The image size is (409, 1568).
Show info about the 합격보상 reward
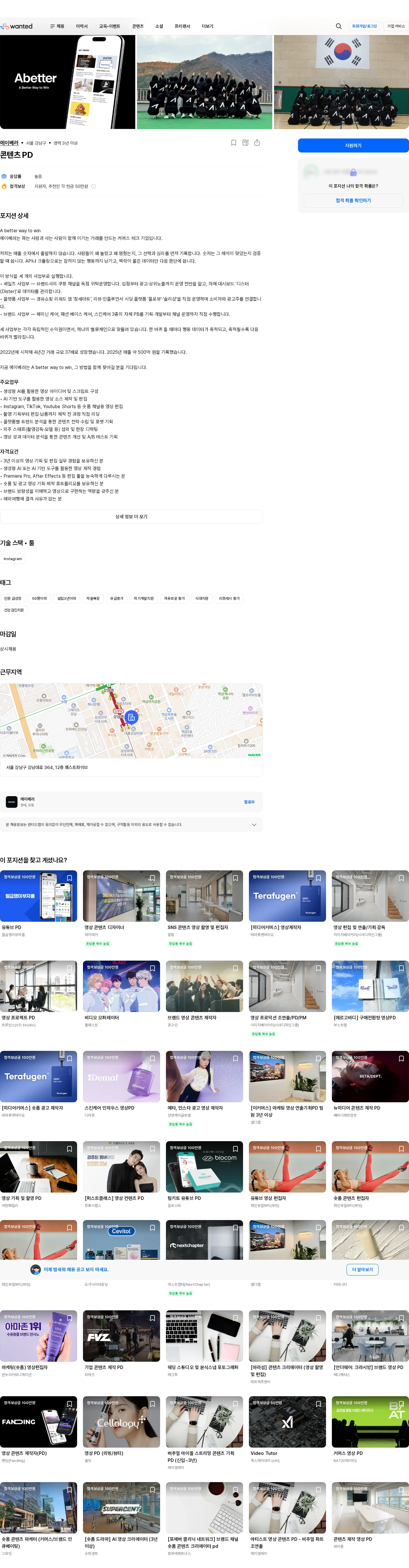[93, 186]
